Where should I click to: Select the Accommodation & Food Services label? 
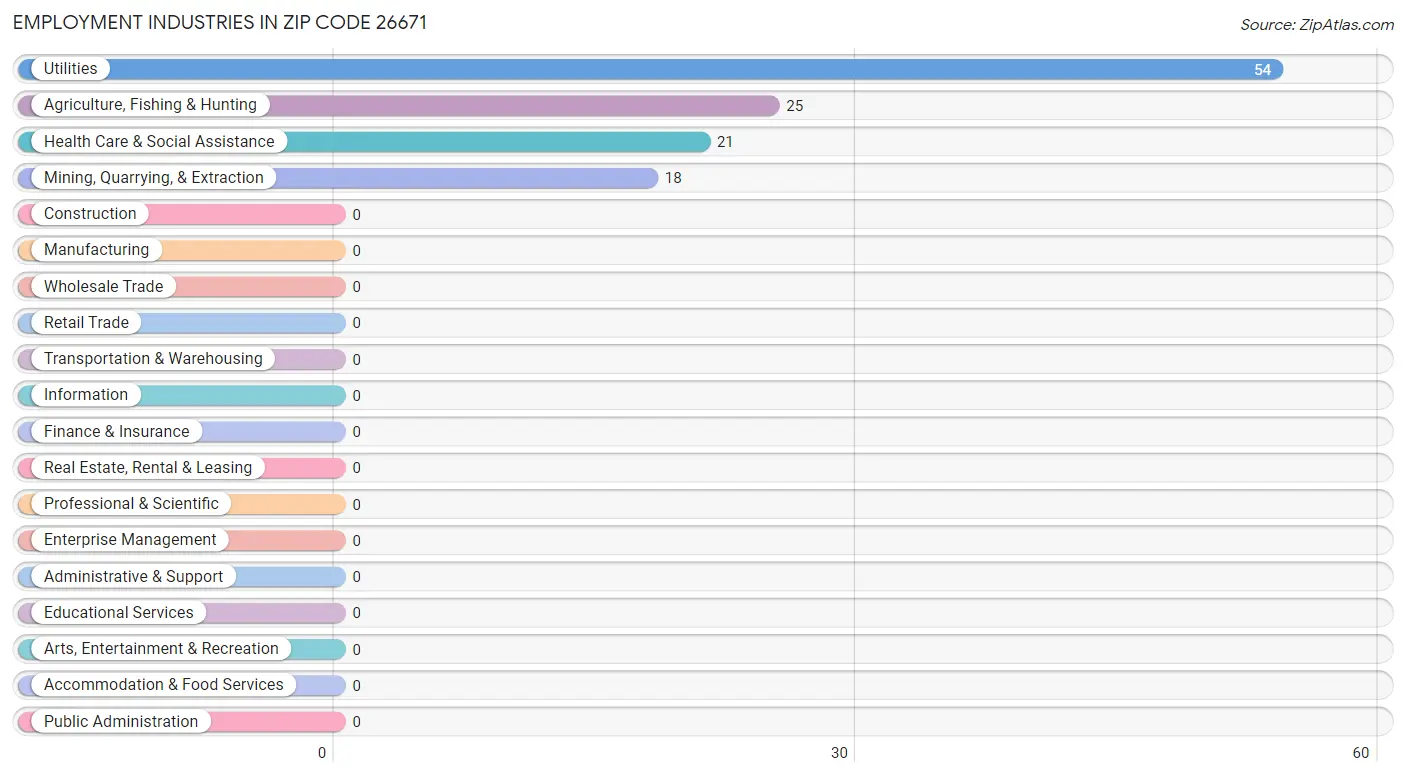pos(164,685)
